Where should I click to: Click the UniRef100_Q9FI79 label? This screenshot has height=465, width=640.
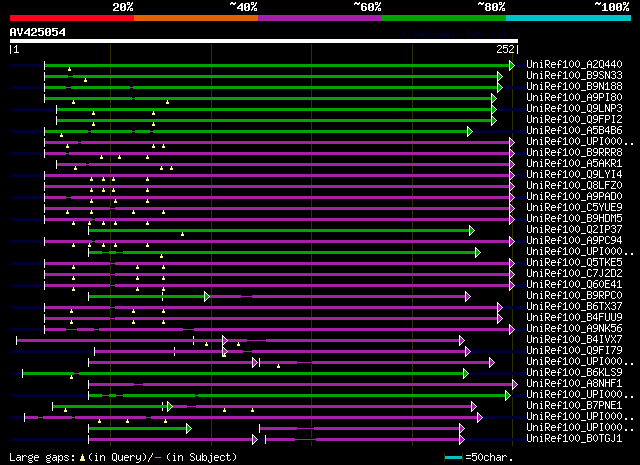point(574,350)
